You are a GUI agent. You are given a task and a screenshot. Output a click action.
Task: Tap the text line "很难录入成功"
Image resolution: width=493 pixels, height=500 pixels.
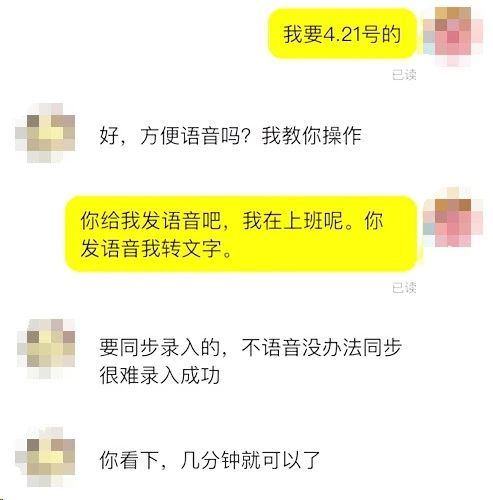point(160,376)
